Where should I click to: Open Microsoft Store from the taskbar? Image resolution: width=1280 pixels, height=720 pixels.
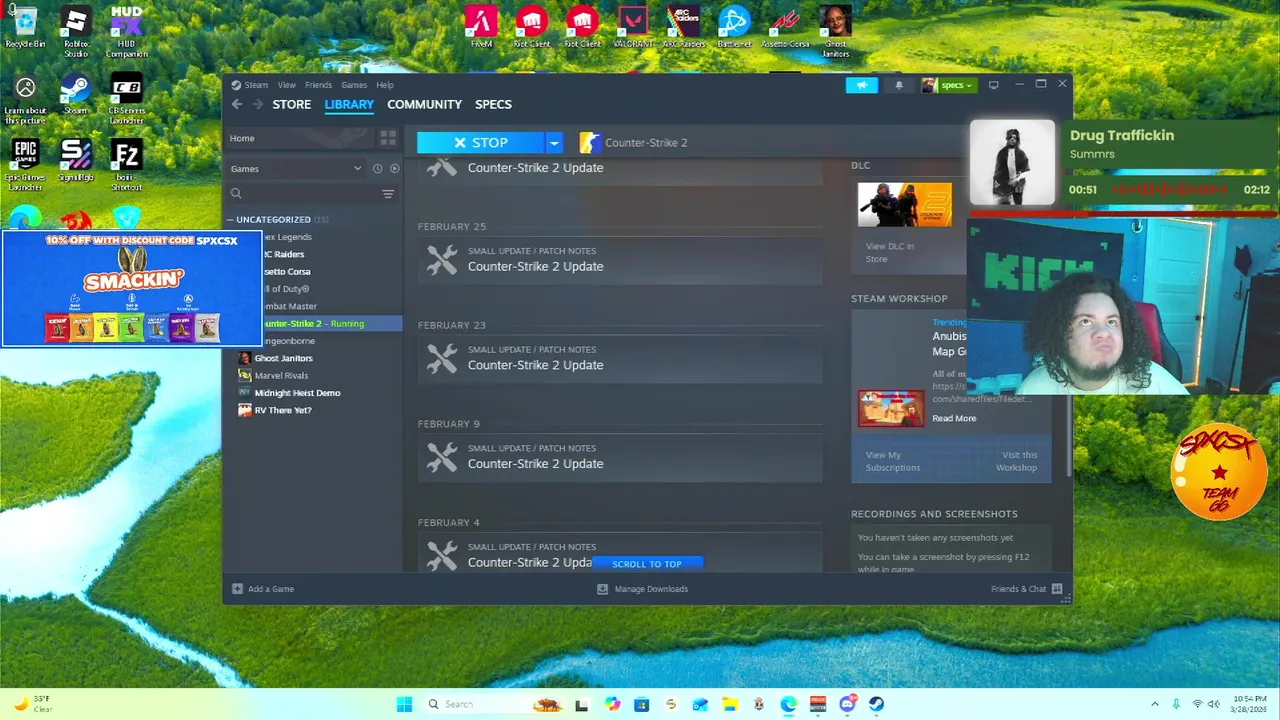click(641, 704)
